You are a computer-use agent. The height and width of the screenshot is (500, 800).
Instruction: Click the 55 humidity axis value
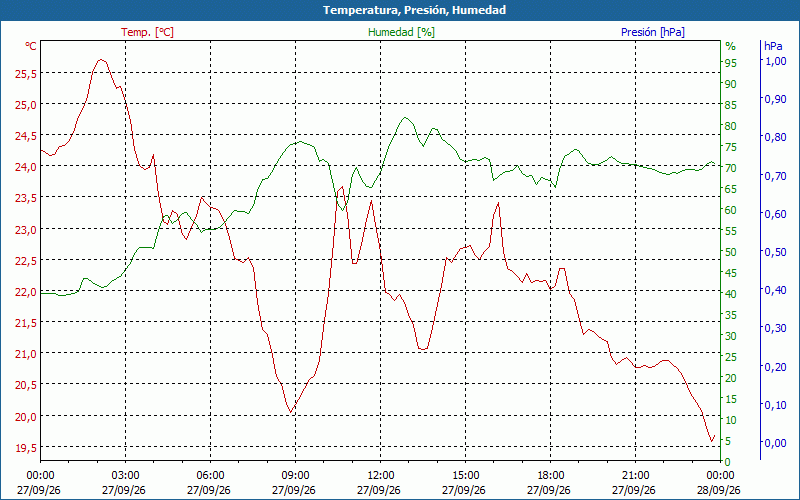point(731,231)
